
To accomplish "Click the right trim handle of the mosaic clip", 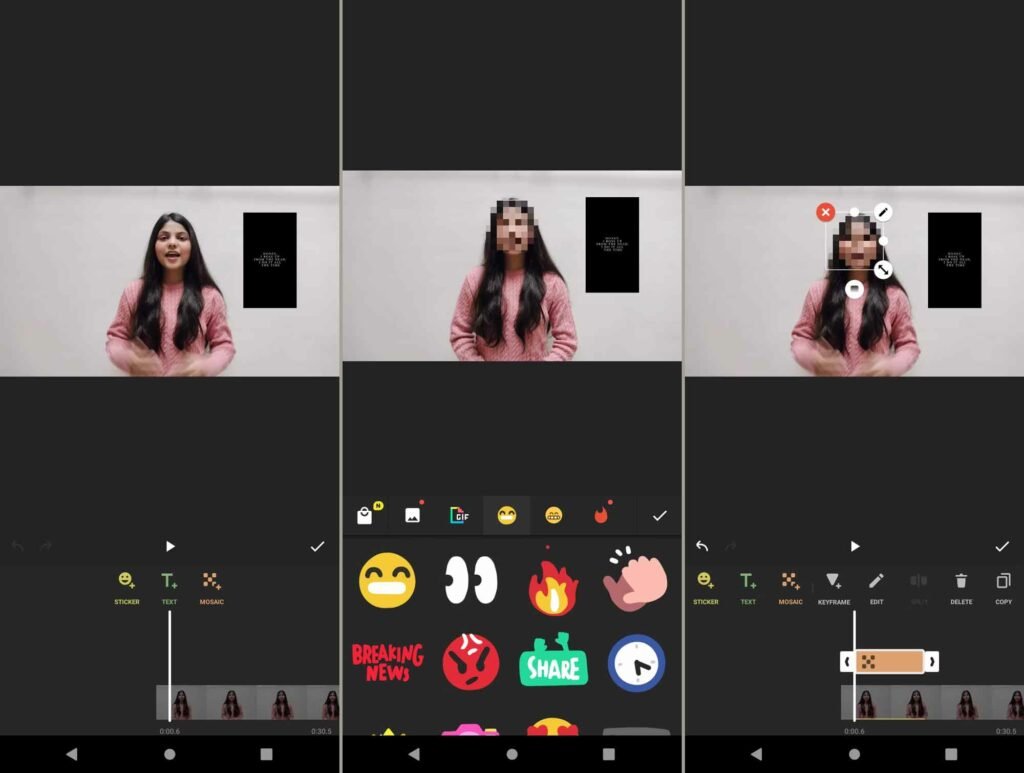I will point(932,661).
